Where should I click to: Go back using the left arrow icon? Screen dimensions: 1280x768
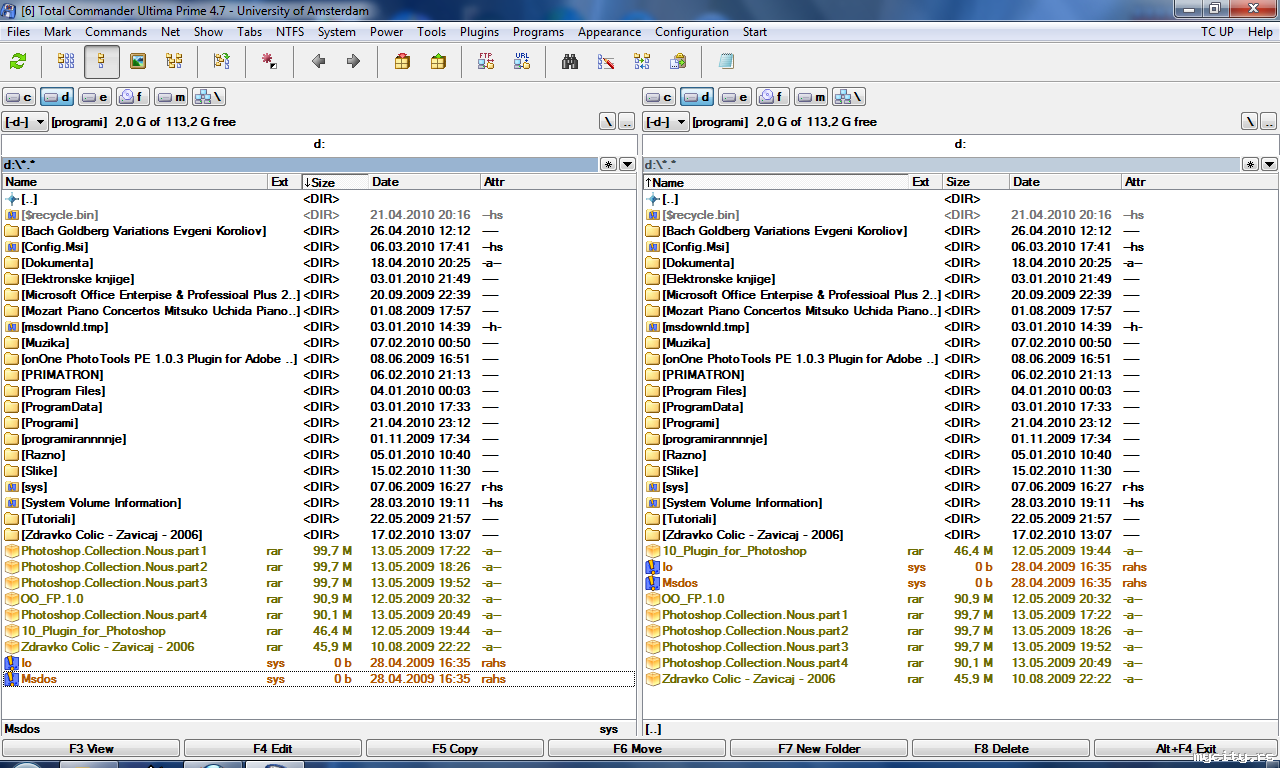tap(319, 62)
